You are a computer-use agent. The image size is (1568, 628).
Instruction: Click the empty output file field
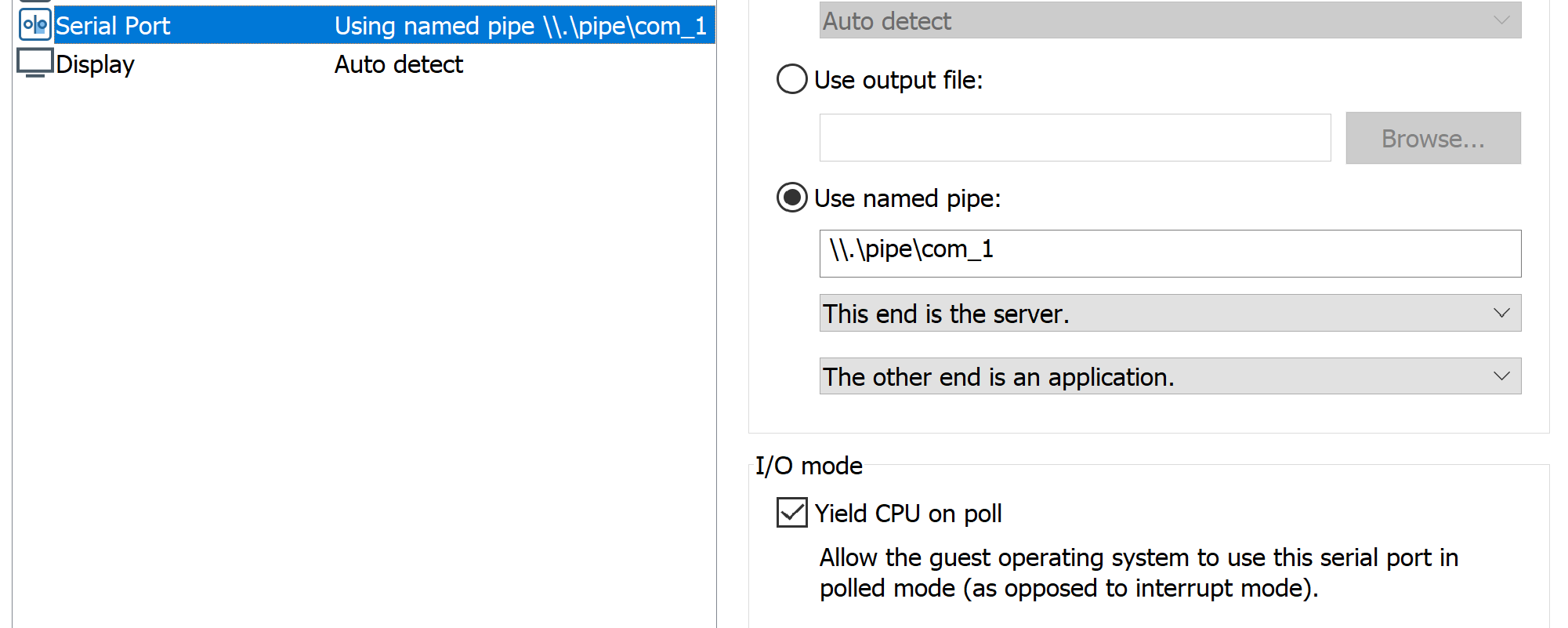pos(1074,138)
